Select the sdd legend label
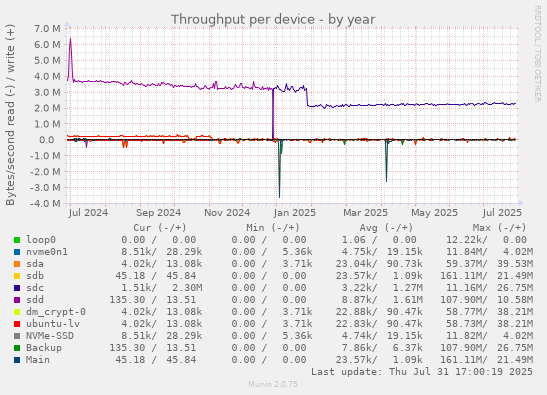 coord(35,300)
